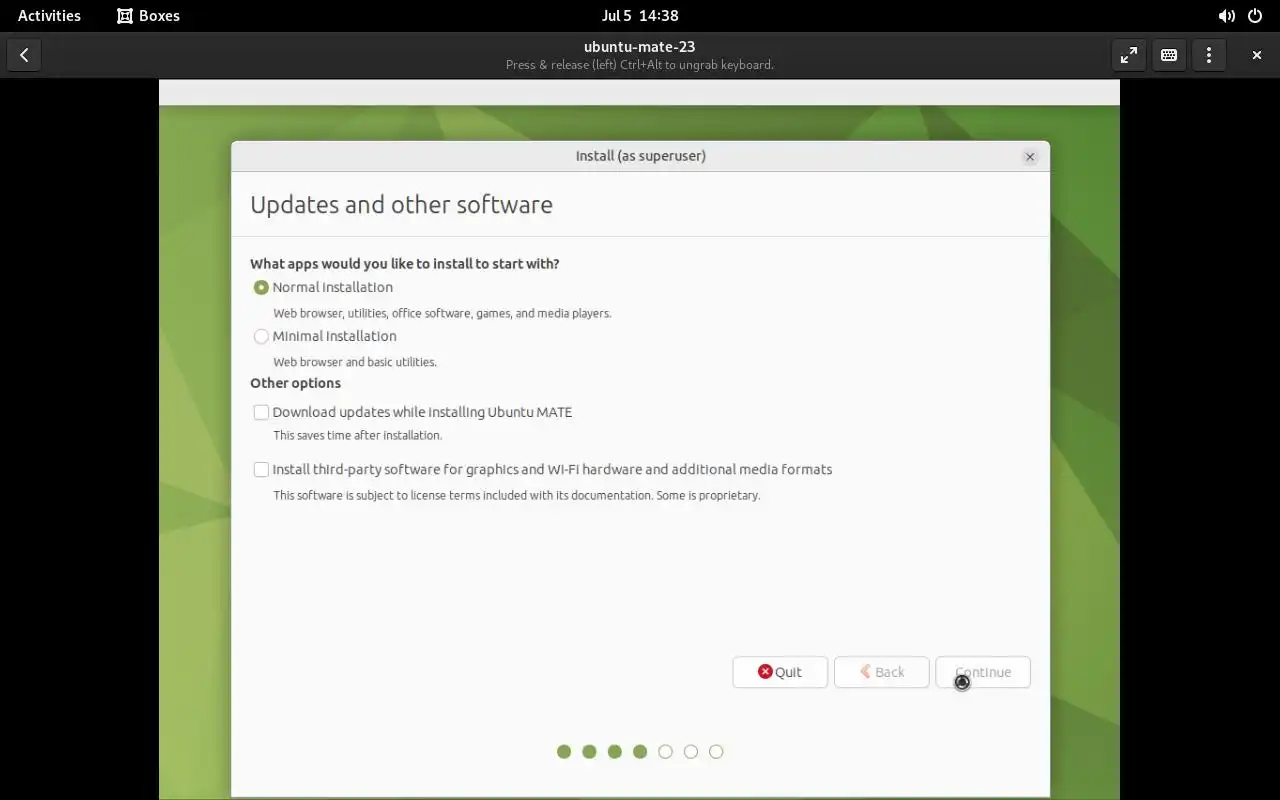Open the clock showing Jul 5 14:38

click(x=640, y=16)
